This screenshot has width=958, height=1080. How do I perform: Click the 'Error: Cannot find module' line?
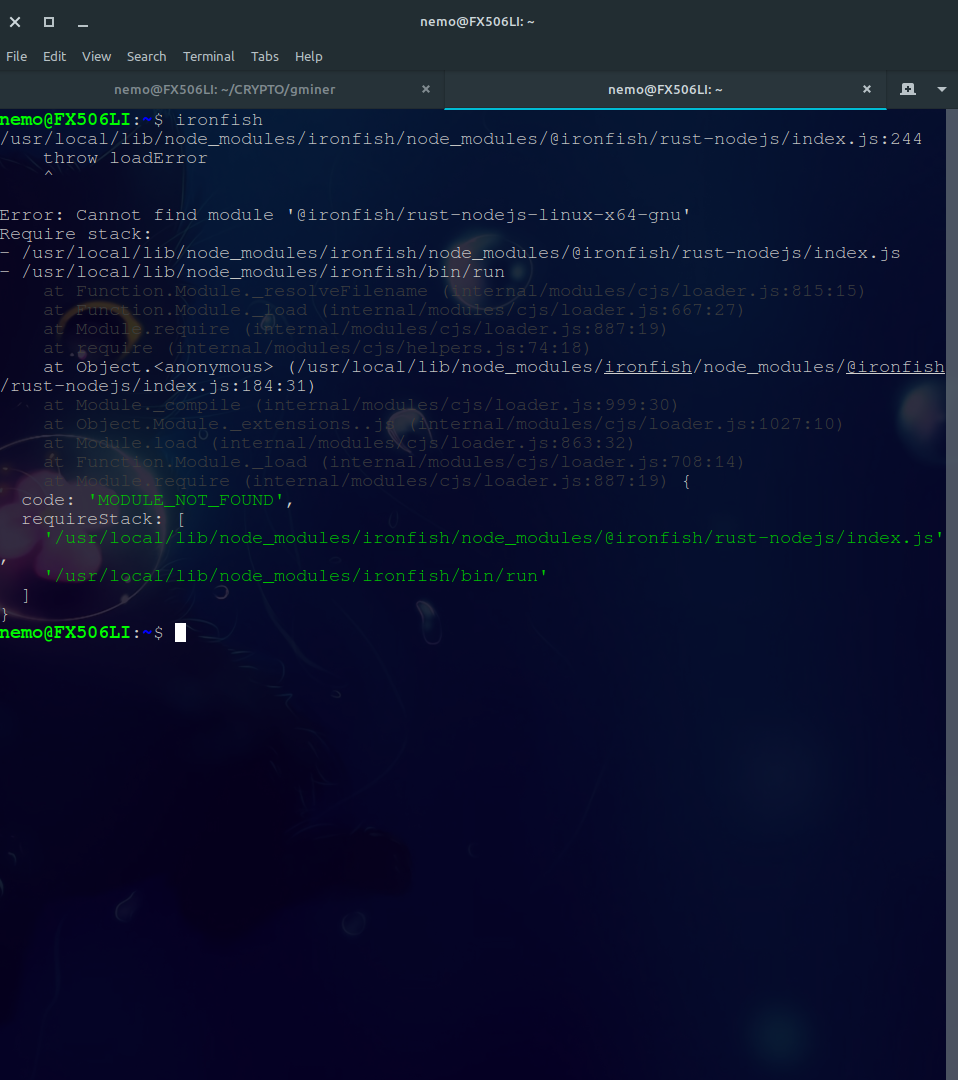(345, 215)
